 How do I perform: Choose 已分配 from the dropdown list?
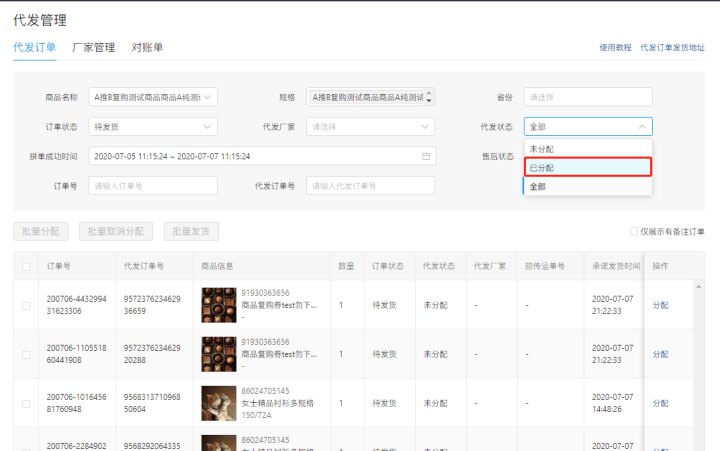pos(588,168)
